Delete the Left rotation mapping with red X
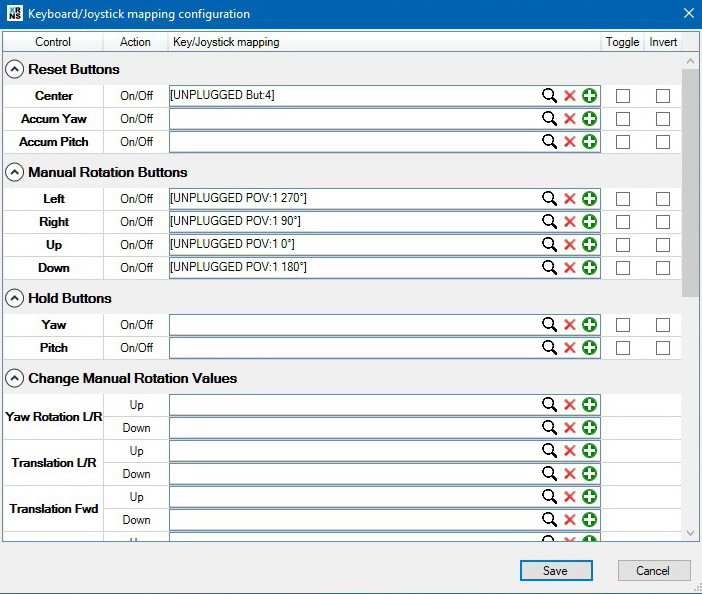Viewport: 702px width, 594px height. point(569,199)
